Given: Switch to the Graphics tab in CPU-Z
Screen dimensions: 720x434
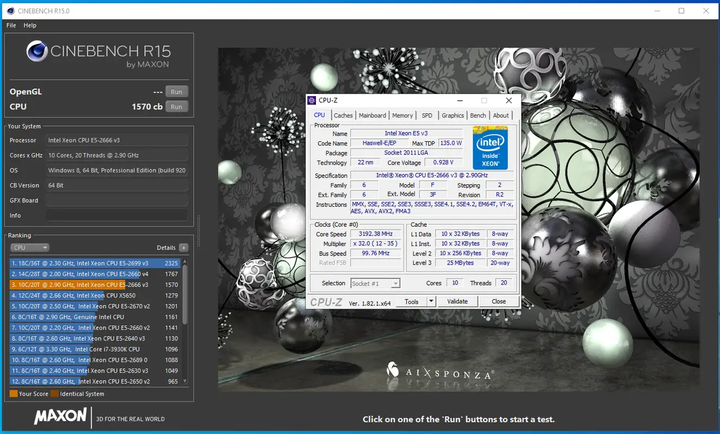Looking at the screenshot, I should click(x=453, y=116).
